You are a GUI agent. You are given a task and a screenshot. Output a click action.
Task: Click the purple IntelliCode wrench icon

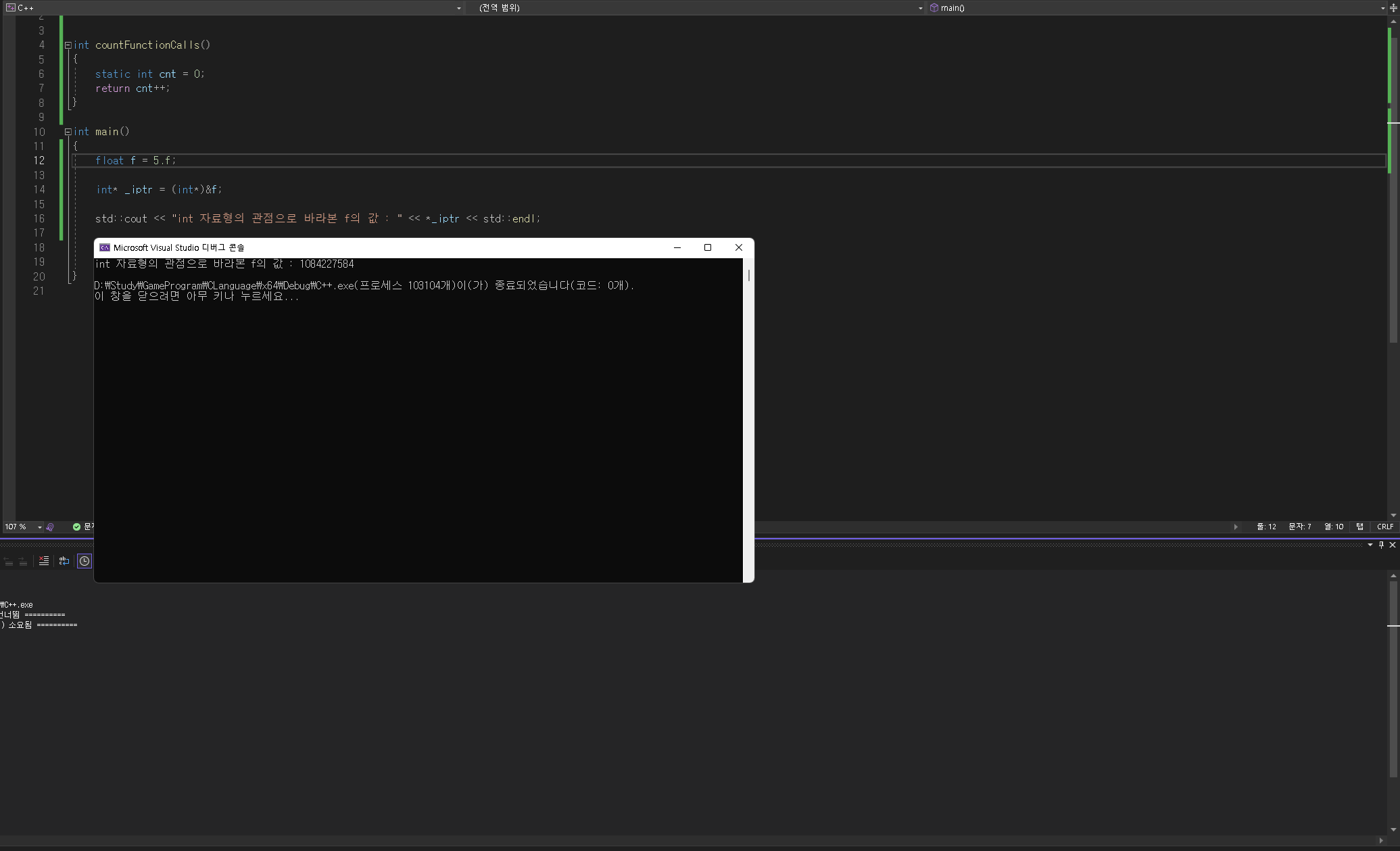click(50, 527)
